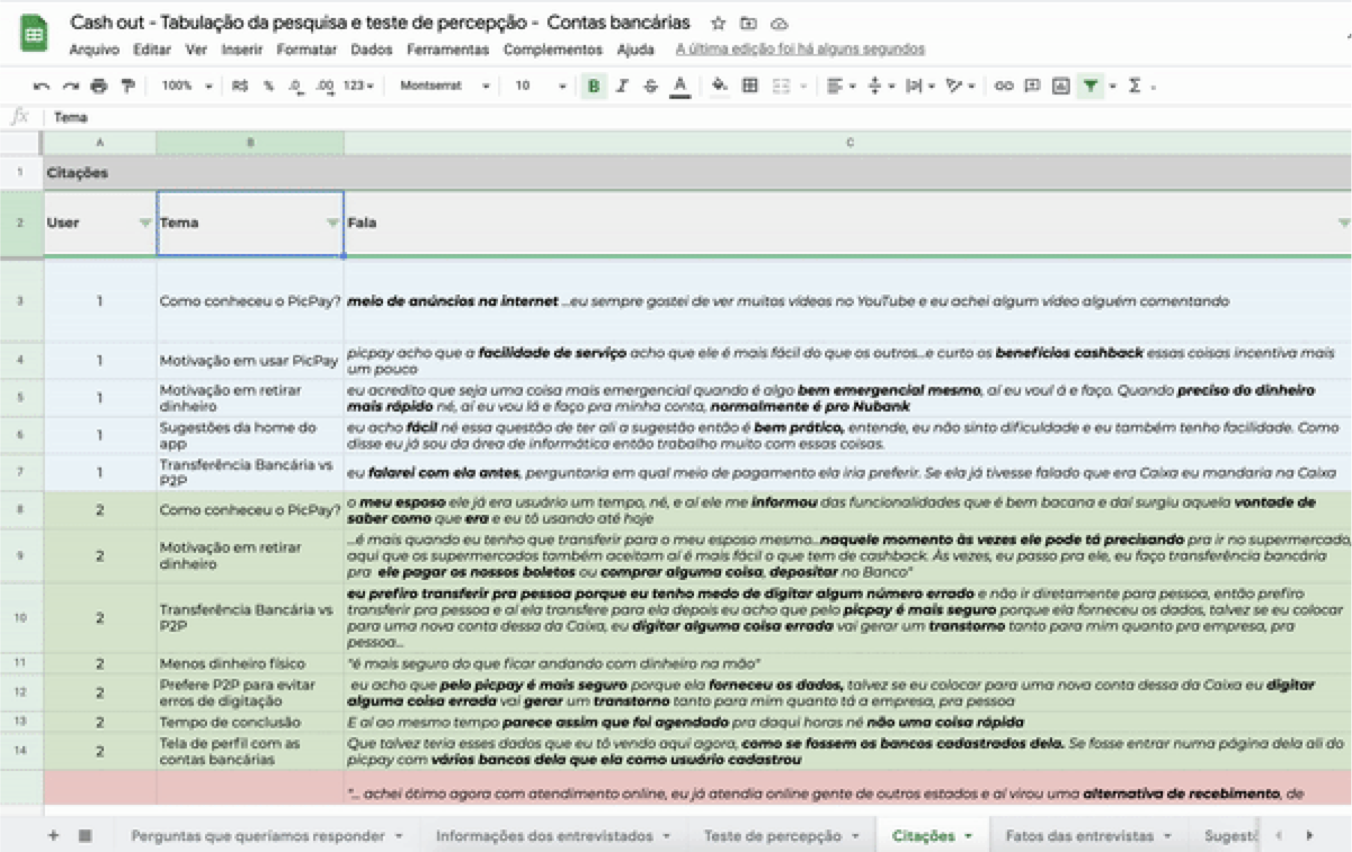
Task: Star this spreadsheet document
Action: [x=717, y=23]
